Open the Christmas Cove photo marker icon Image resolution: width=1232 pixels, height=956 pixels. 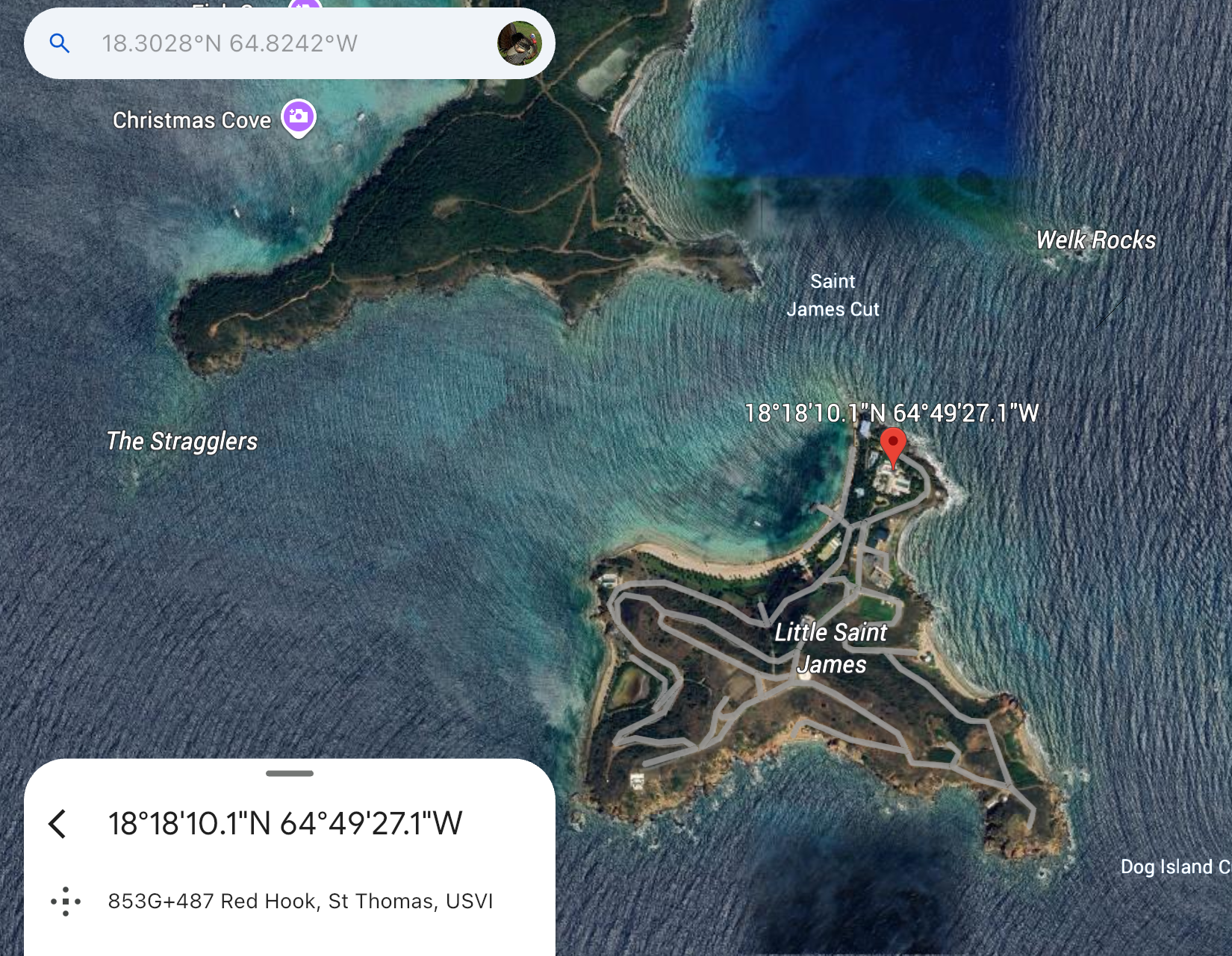click(x=299, y=118)
